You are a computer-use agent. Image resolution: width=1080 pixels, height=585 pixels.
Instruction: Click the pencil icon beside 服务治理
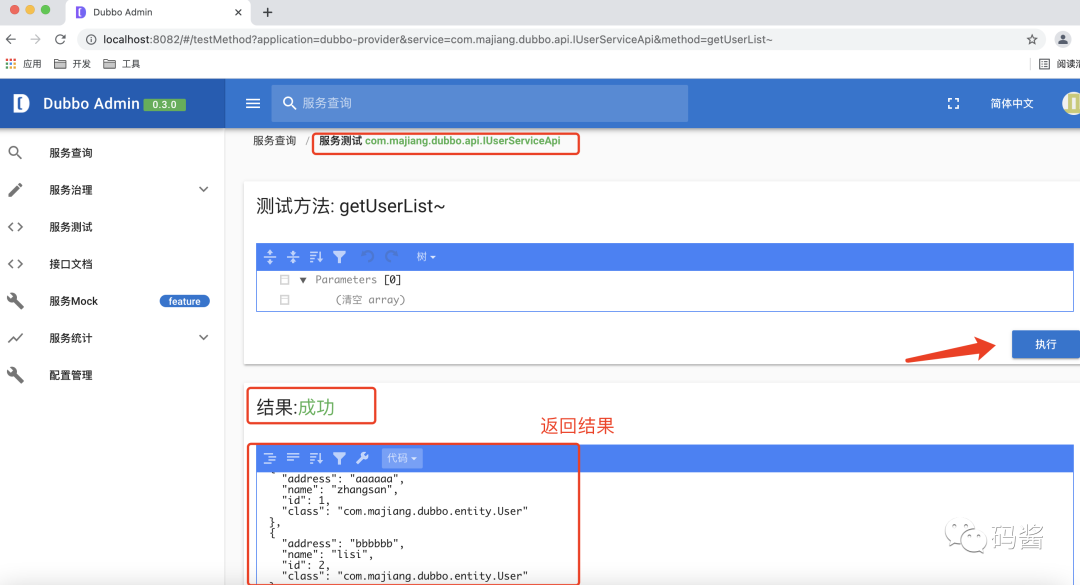pyautogui.click(x=15, y=190)
